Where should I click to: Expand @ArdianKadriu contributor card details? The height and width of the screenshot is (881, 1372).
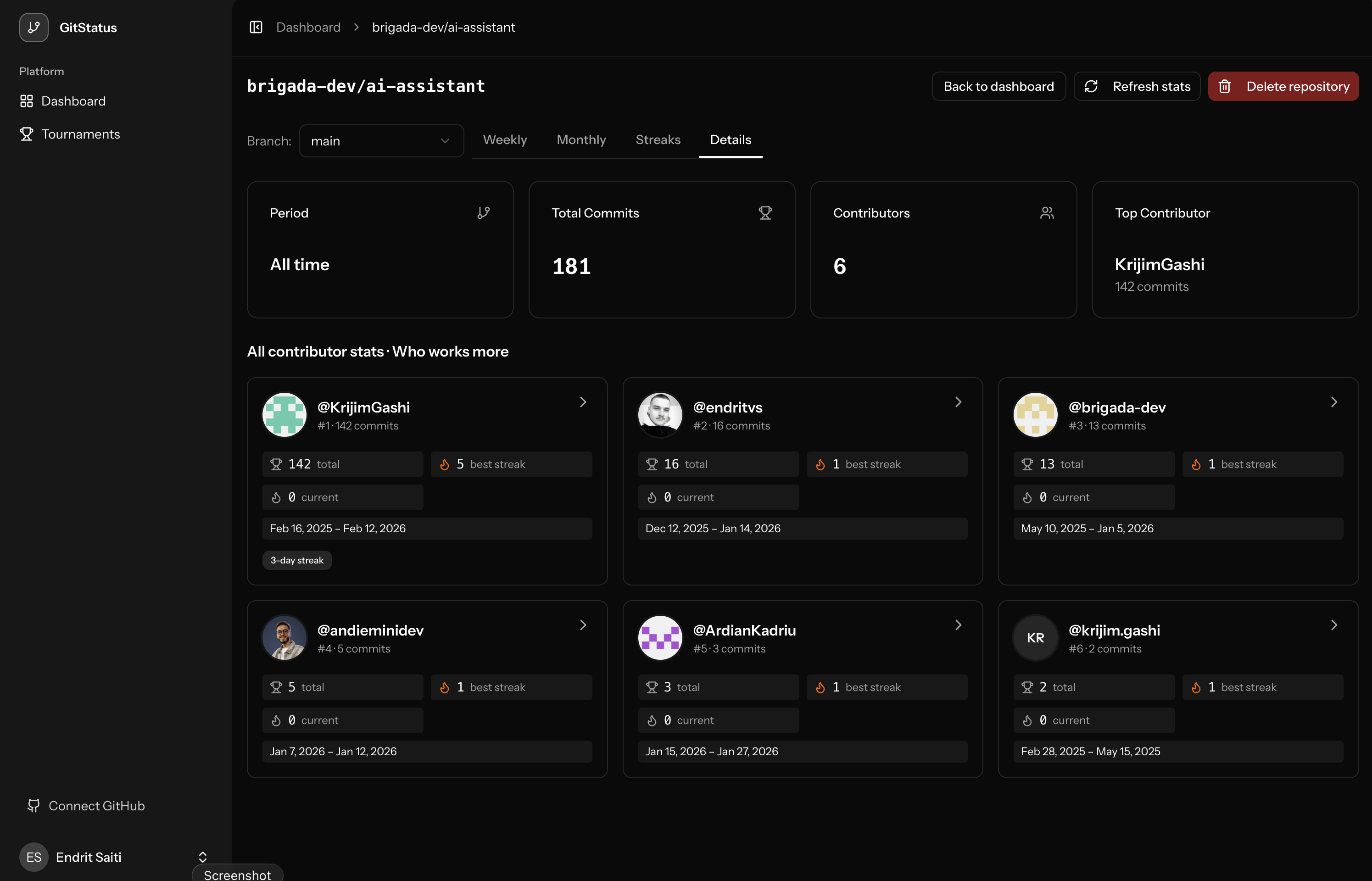coord(959,625)
